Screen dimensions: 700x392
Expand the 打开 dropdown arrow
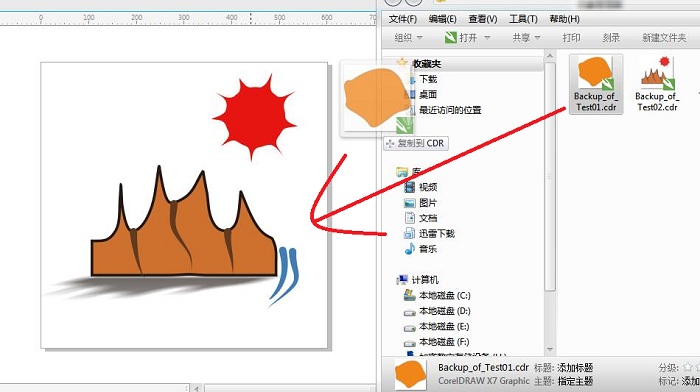pos(487,38)
